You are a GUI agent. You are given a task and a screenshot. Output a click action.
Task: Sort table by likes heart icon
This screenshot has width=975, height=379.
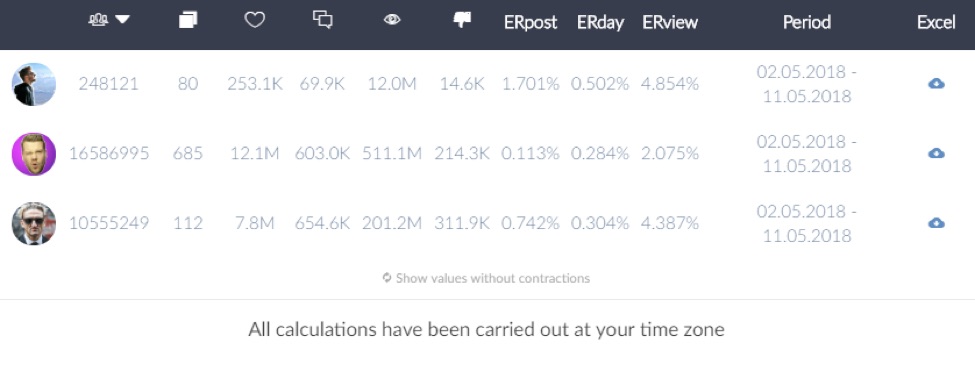click(254, 21)
